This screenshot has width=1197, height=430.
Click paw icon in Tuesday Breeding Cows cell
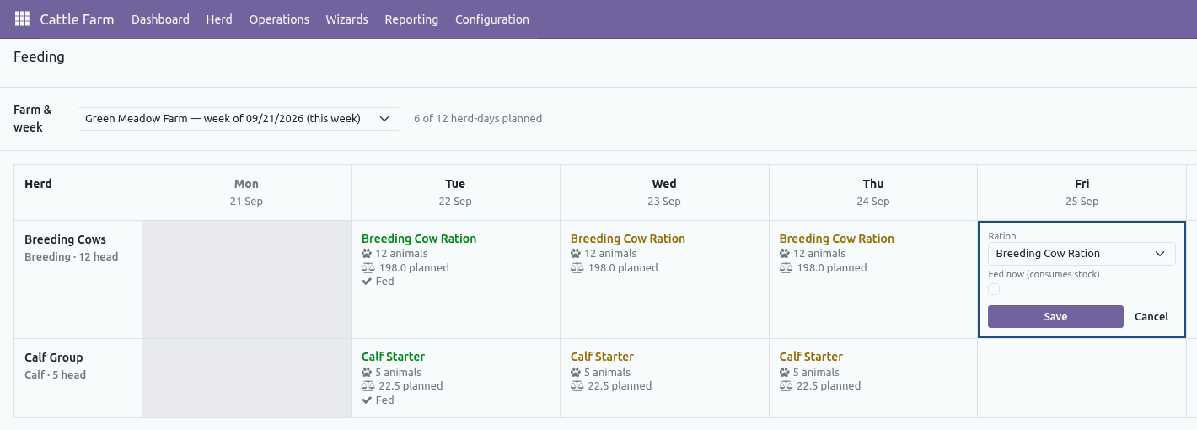[366, 254]
